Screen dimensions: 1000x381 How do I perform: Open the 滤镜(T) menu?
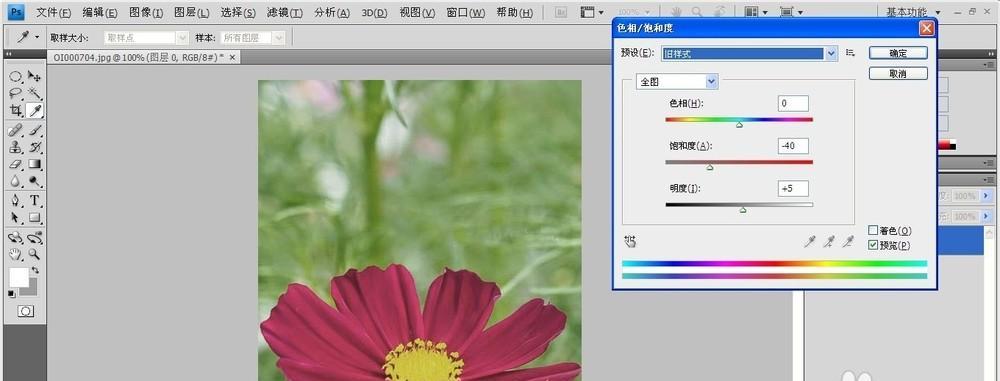tap(284, 12)
